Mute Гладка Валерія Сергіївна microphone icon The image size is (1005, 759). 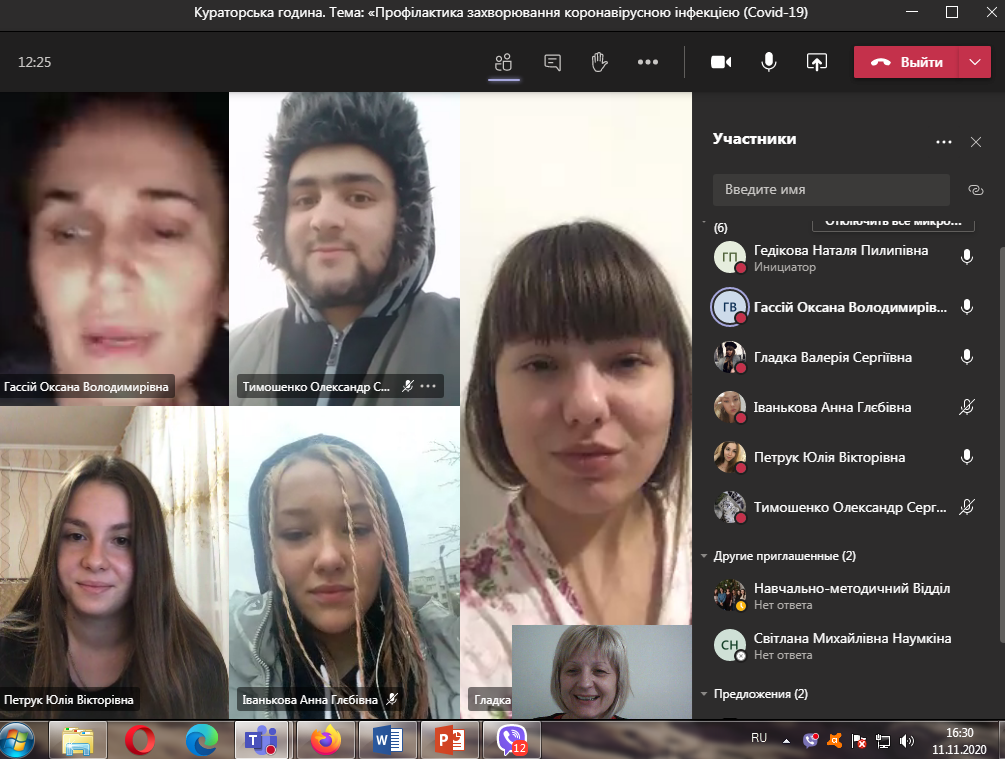click(967, 357)
